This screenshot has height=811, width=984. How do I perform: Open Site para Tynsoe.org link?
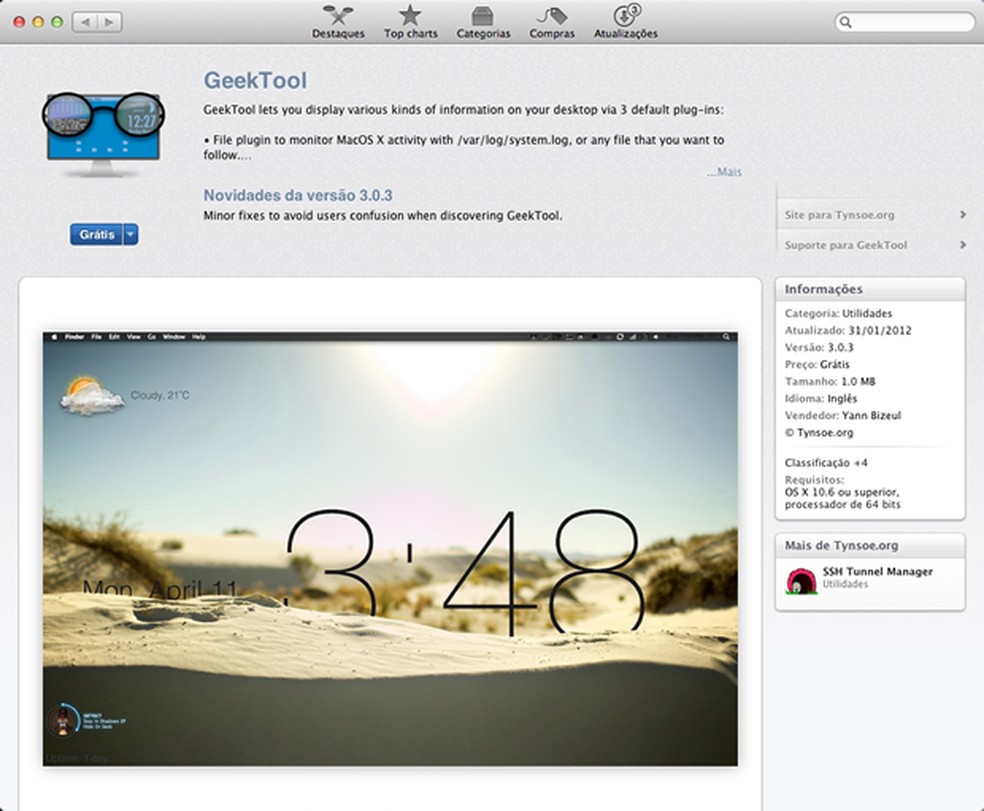coord(839,215)
